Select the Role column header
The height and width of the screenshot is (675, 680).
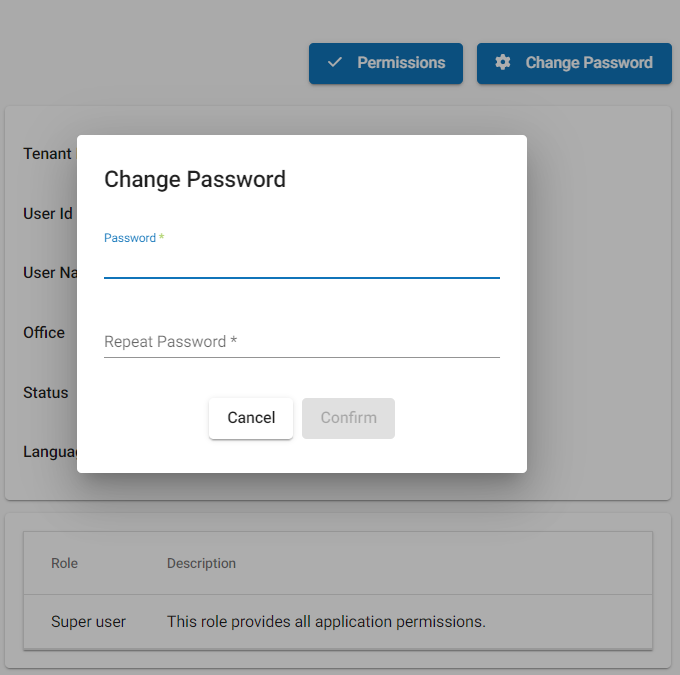point(64,563)
